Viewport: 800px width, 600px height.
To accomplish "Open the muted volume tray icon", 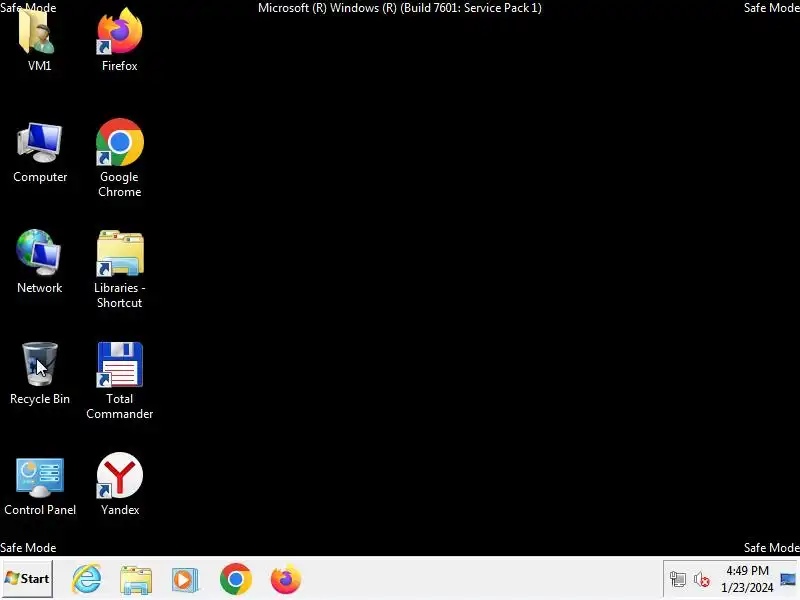I will (702, 580).
